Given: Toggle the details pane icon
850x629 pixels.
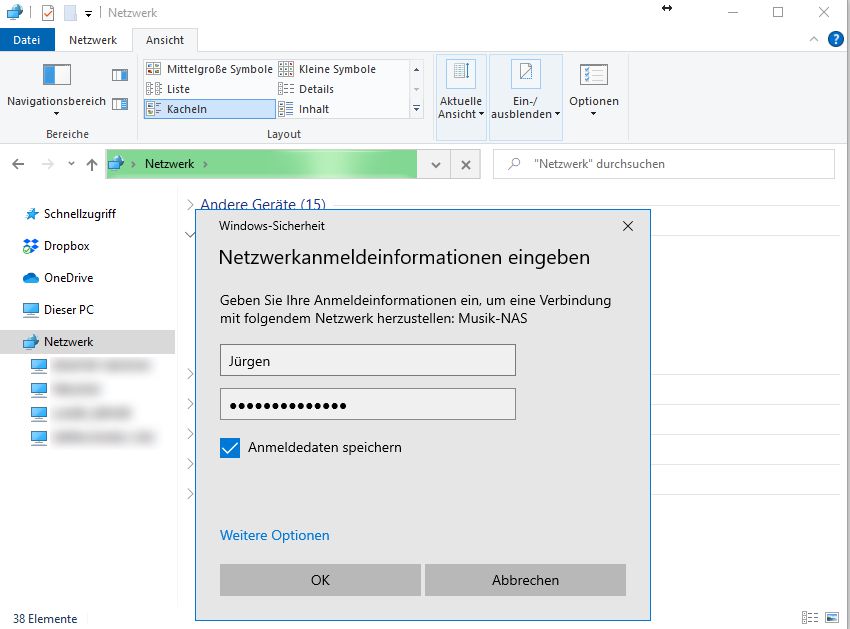Looking at the screenshot, I should (x=120, y=103).
